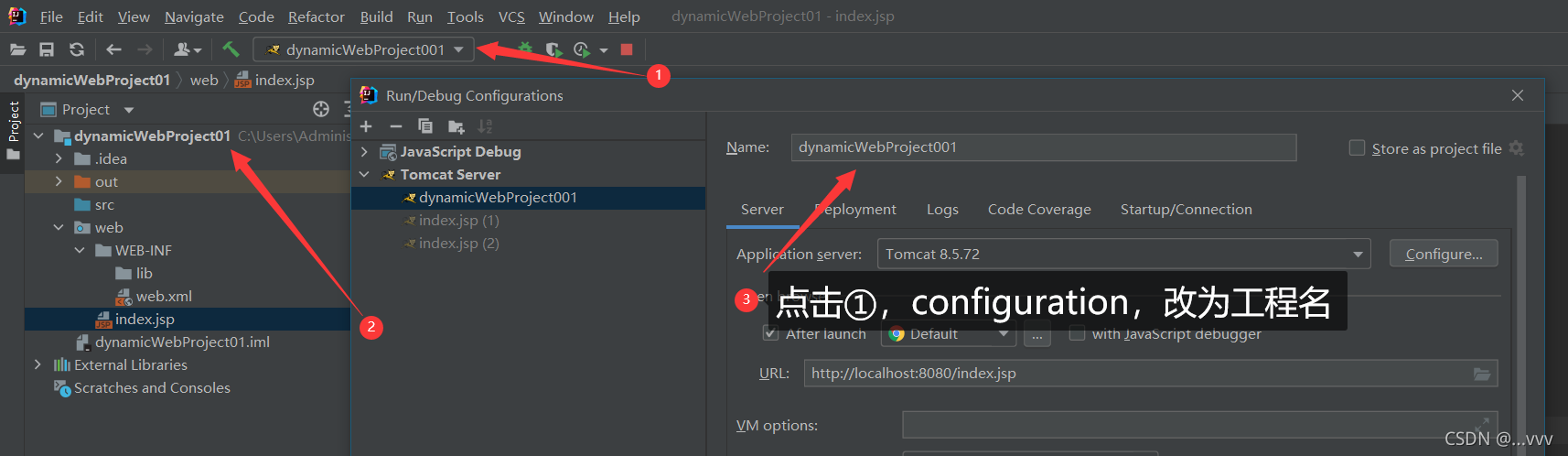Open the Refactor menu
1568x456 pixels.
click(x=317, y=16)
